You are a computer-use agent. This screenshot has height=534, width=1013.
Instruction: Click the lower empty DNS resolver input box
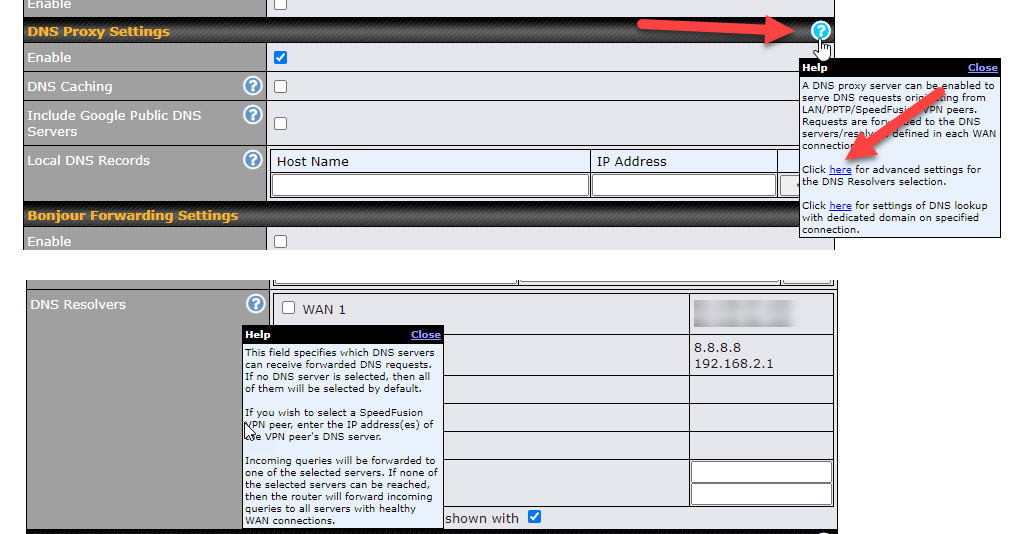tap(761, 494)
